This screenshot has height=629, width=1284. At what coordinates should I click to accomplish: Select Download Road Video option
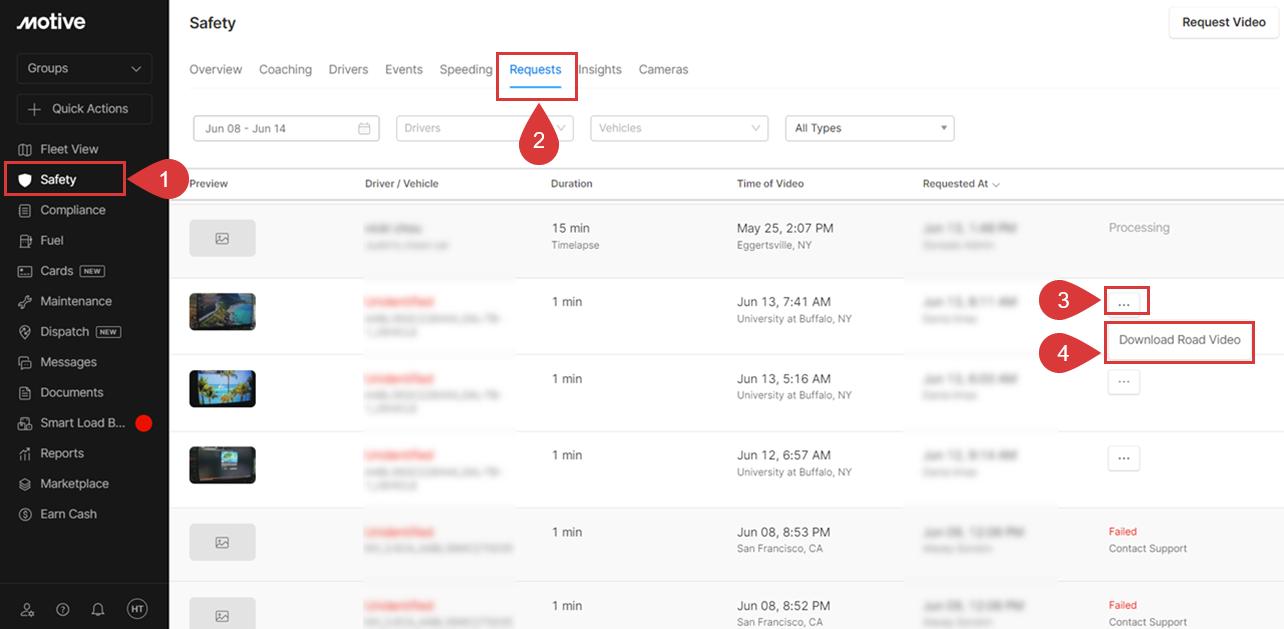1179,340
